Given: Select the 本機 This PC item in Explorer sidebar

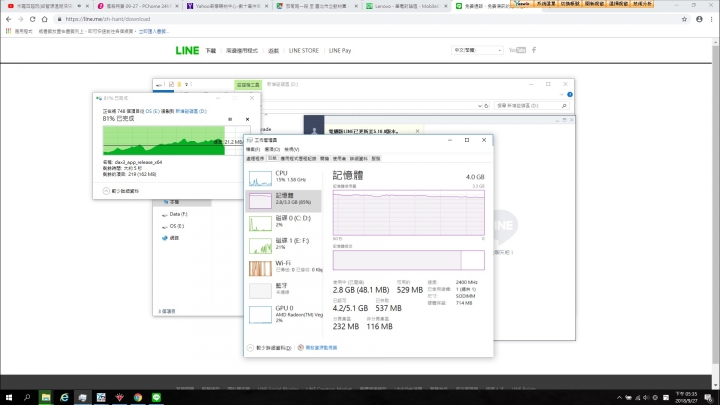Looking at the screenshot, I should (x=174, y=202).
